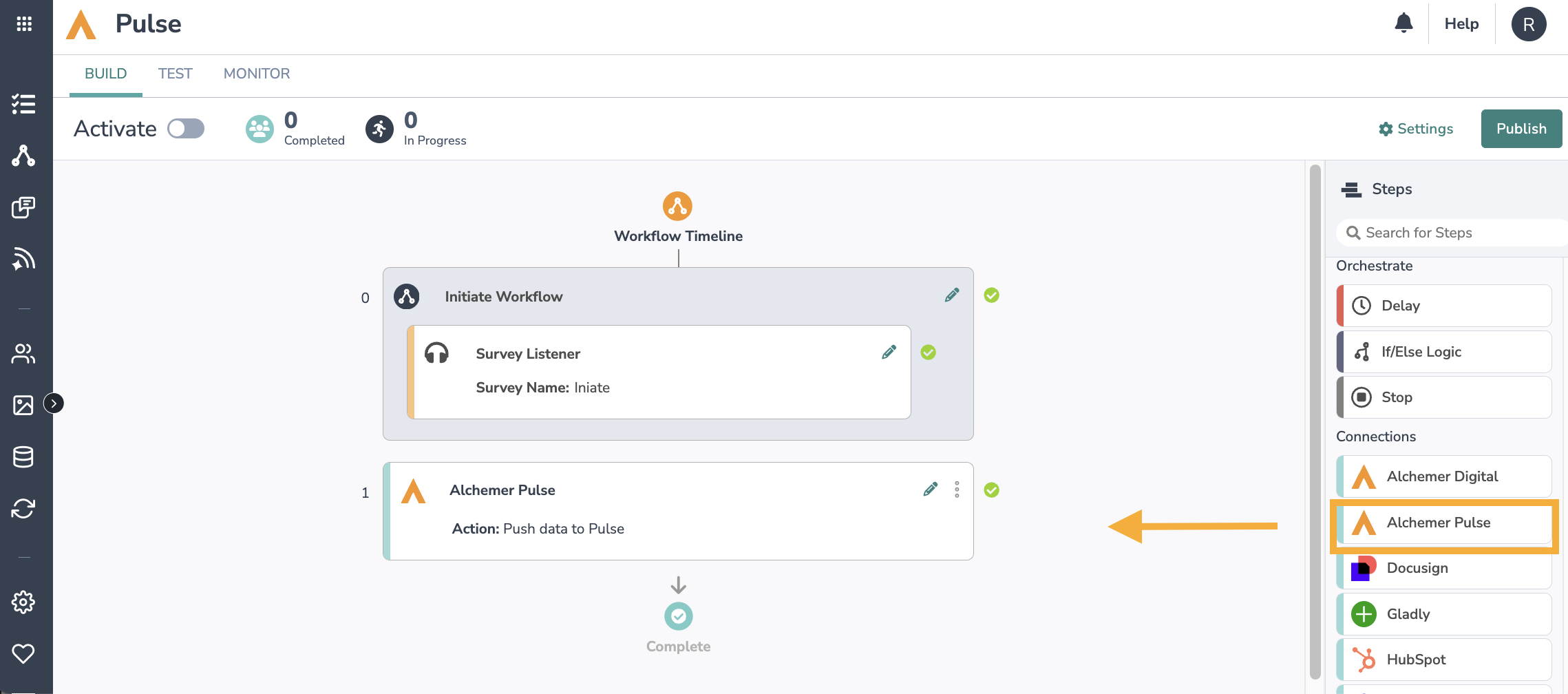The width and height of the screenshot is (1568, 694).
Task: Open the database icon in sidebar
Action: [x=23, y=456]
